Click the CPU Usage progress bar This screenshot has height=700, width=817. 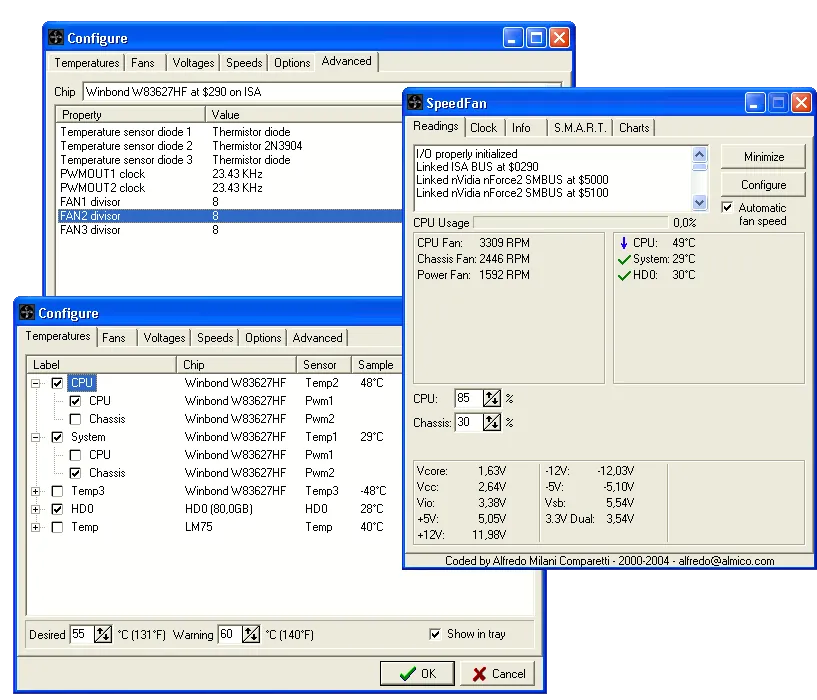pyautogui.click(x=571, y=223)
